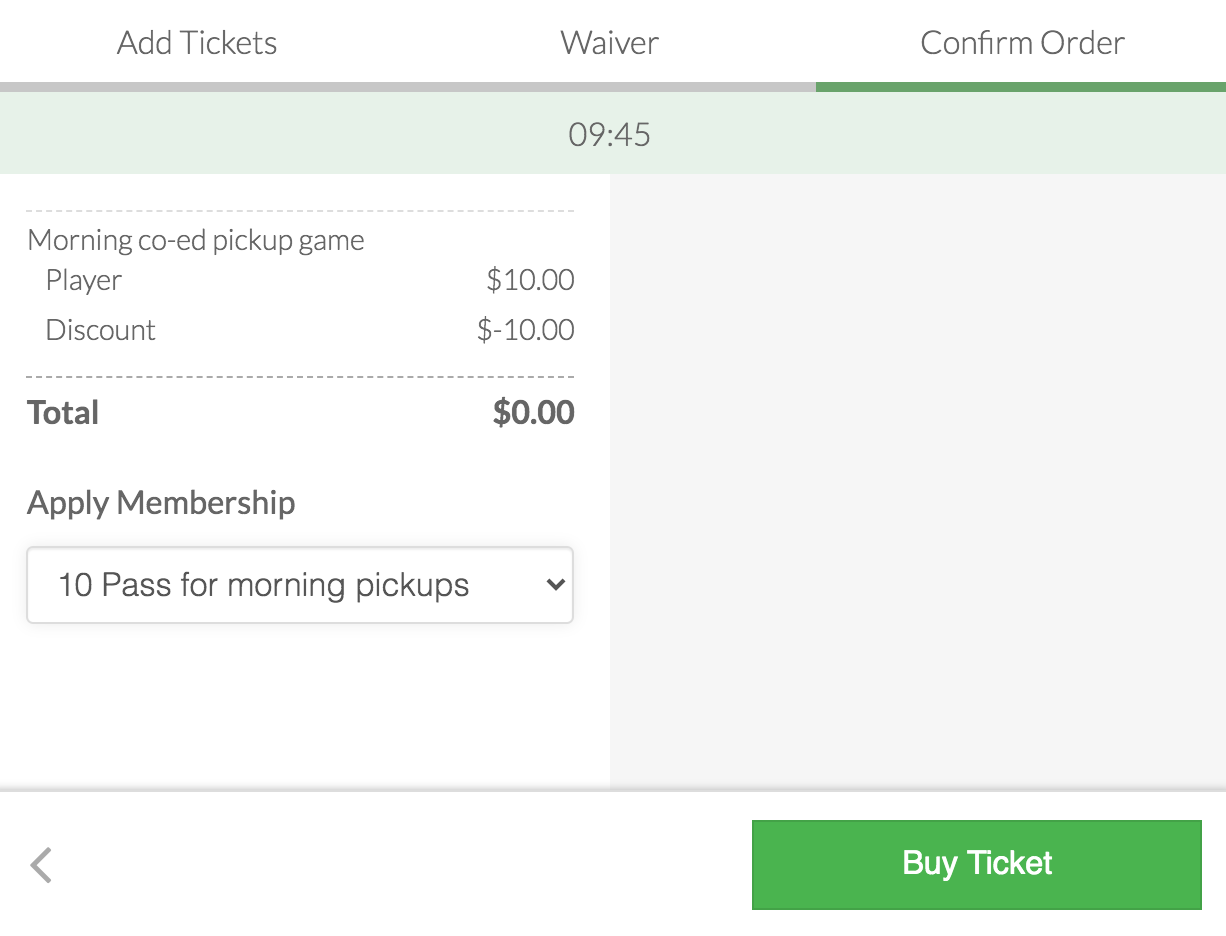Click the empty gray panel on the right
The width and height of the screenshot is (1226, 936).
tap(917, 480)
